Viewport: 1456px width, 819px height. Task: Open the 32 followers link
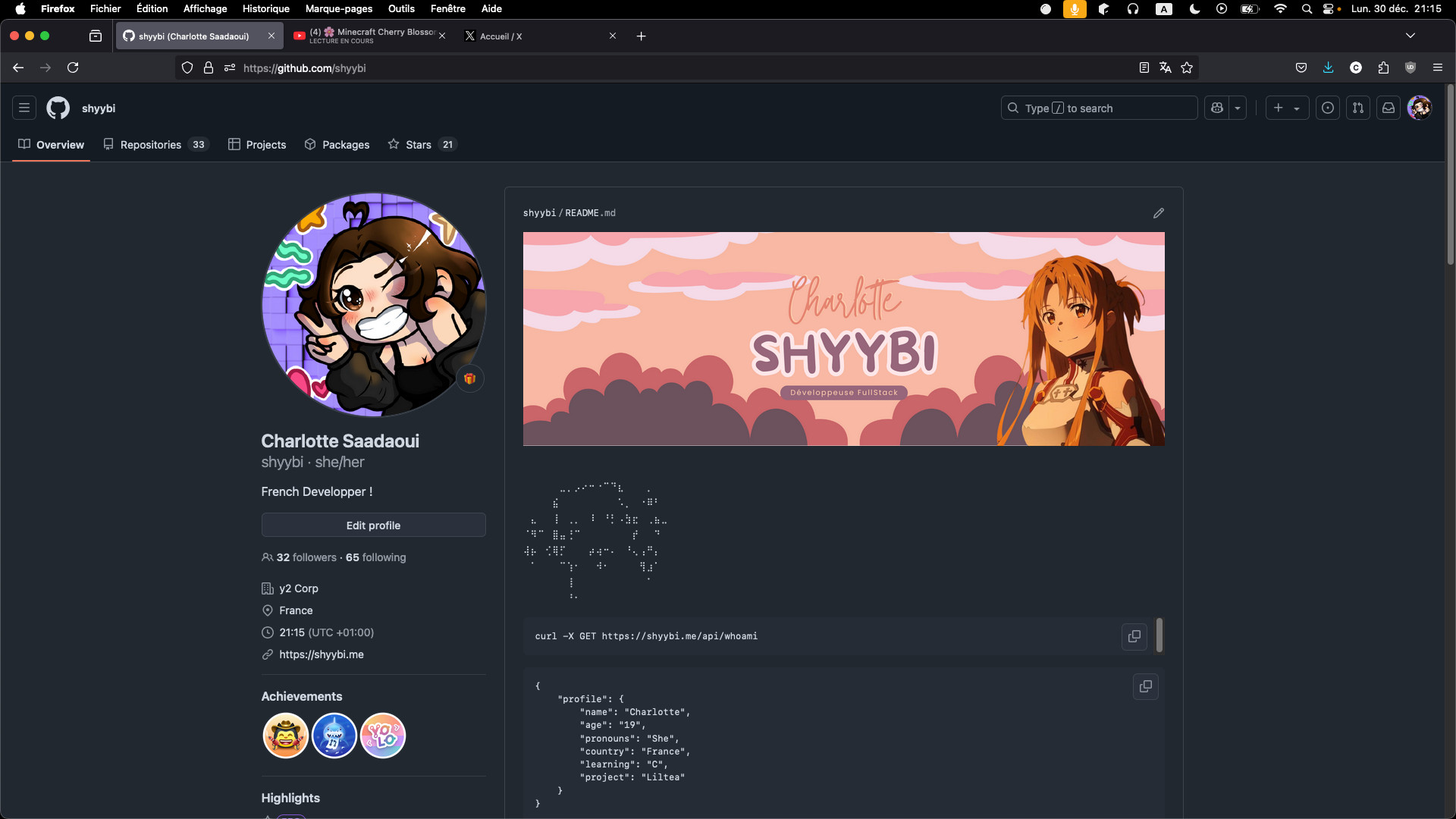[306, 557]
